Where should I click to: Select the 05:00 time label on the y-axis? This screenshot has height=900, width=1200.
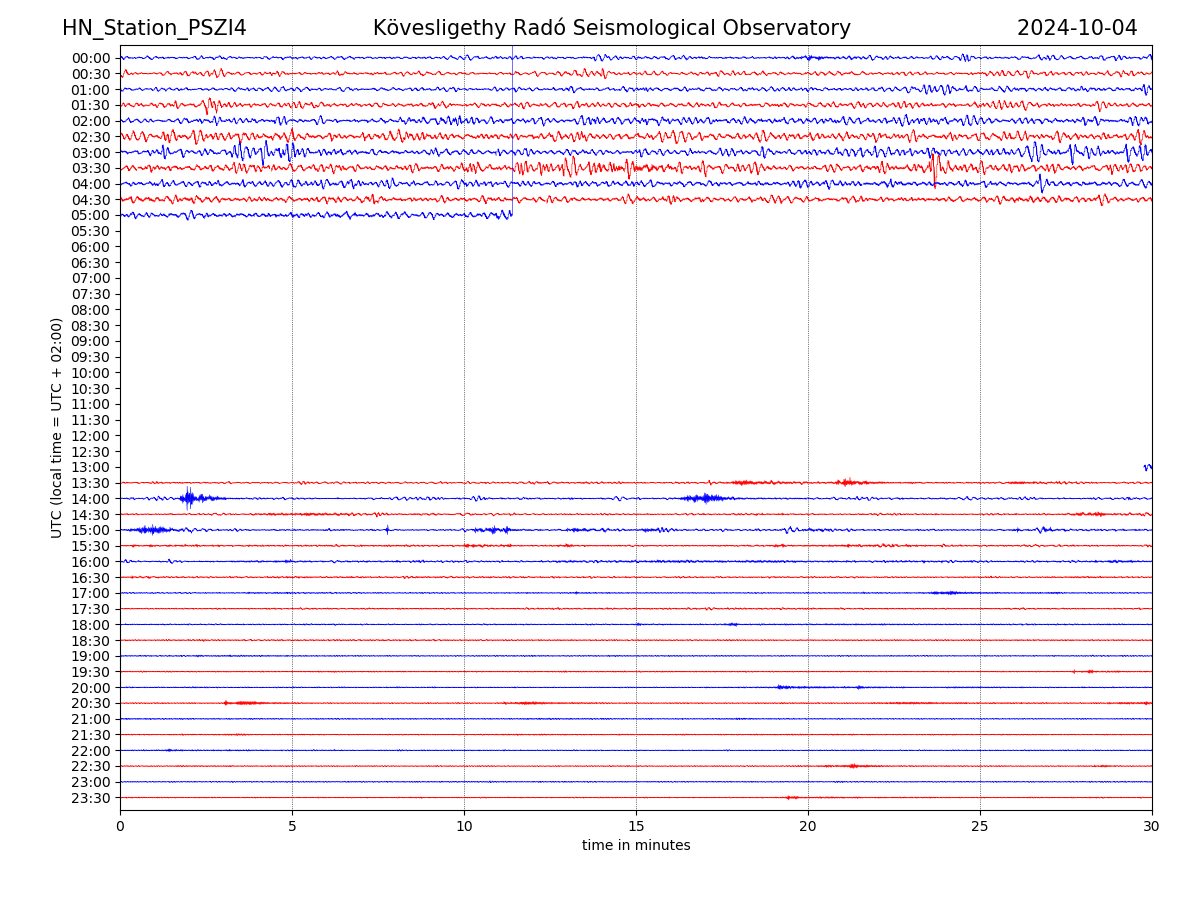(90, 215)
